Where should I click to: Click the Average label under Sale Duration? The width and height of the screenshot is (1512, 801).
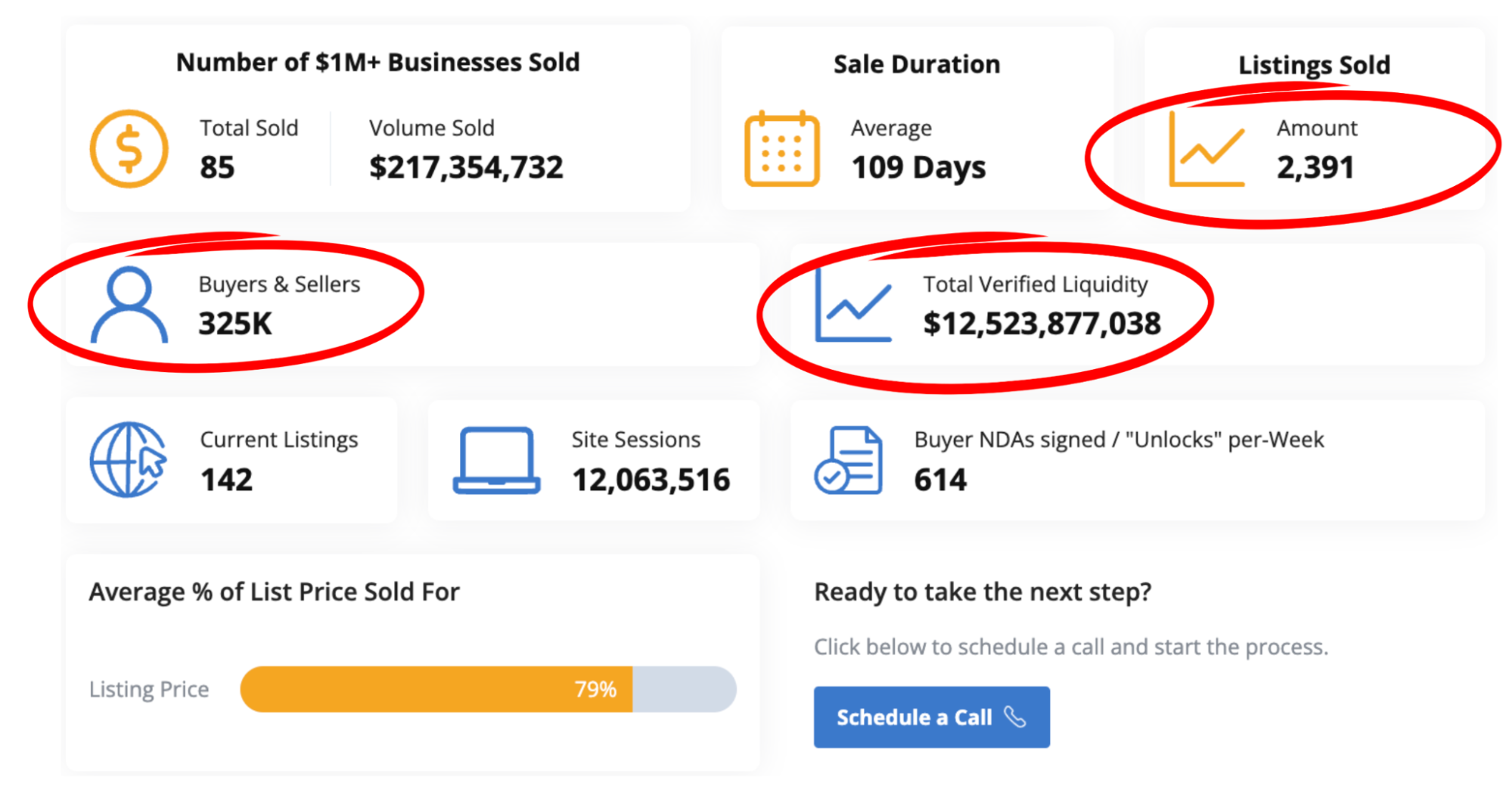(x=891, y=129)
